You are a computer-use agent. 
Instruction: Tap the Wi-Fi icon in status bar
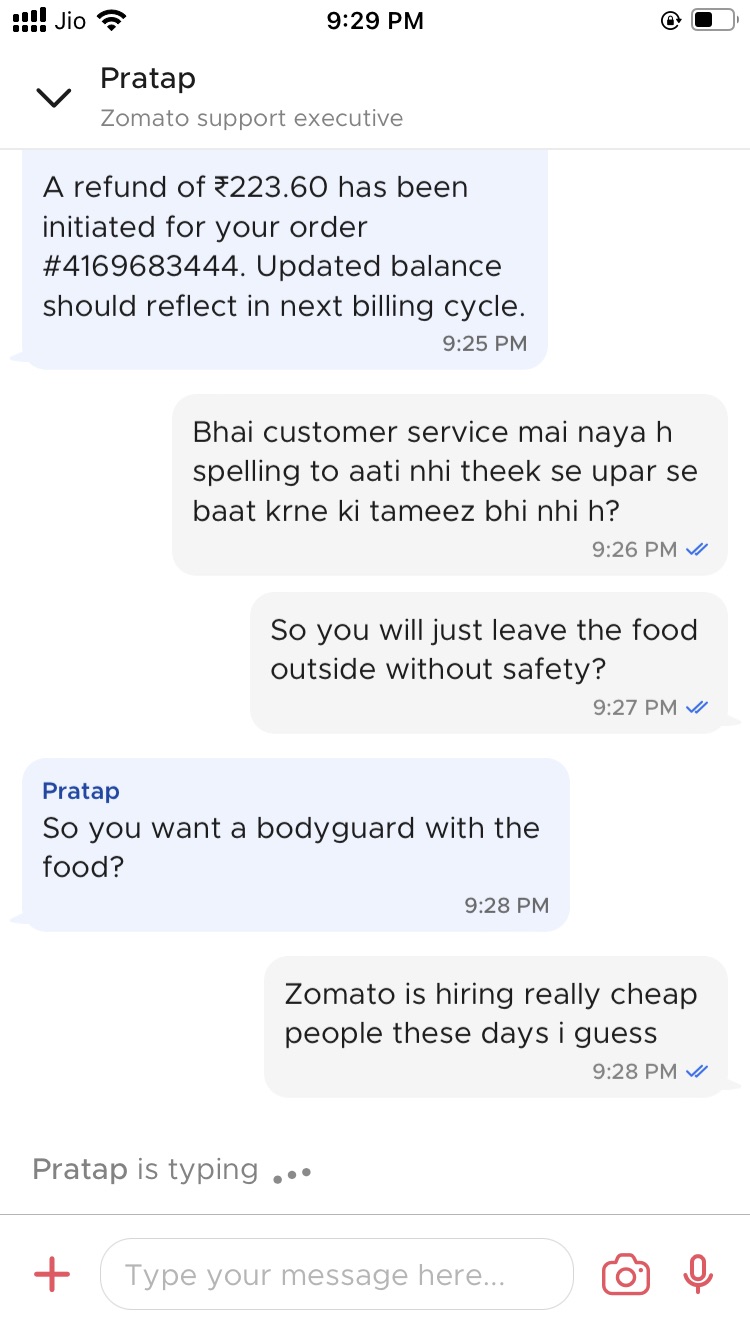pos(113,20)
